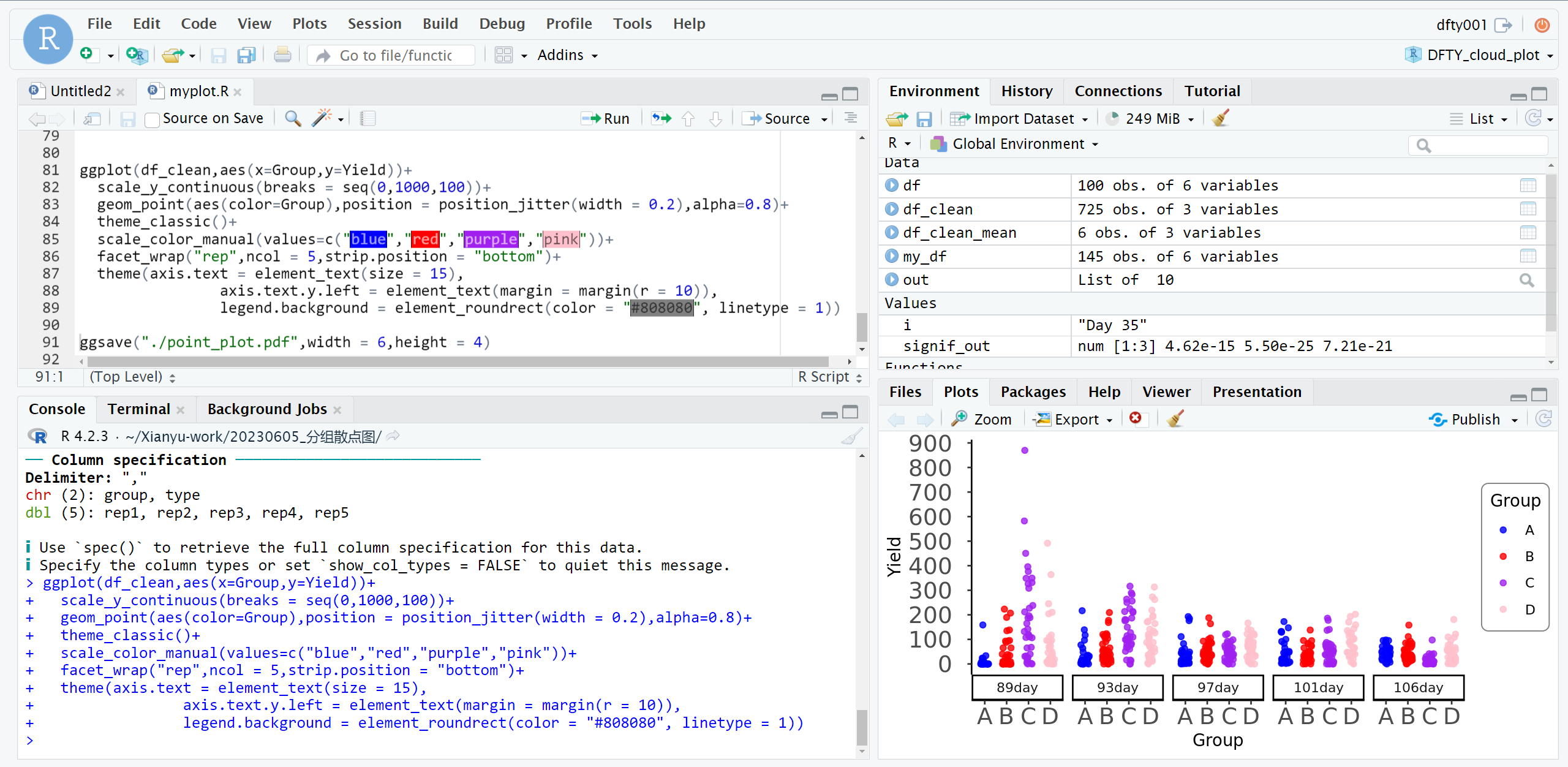Expand the out list object
1568x767 pixels.
point(892,280)
